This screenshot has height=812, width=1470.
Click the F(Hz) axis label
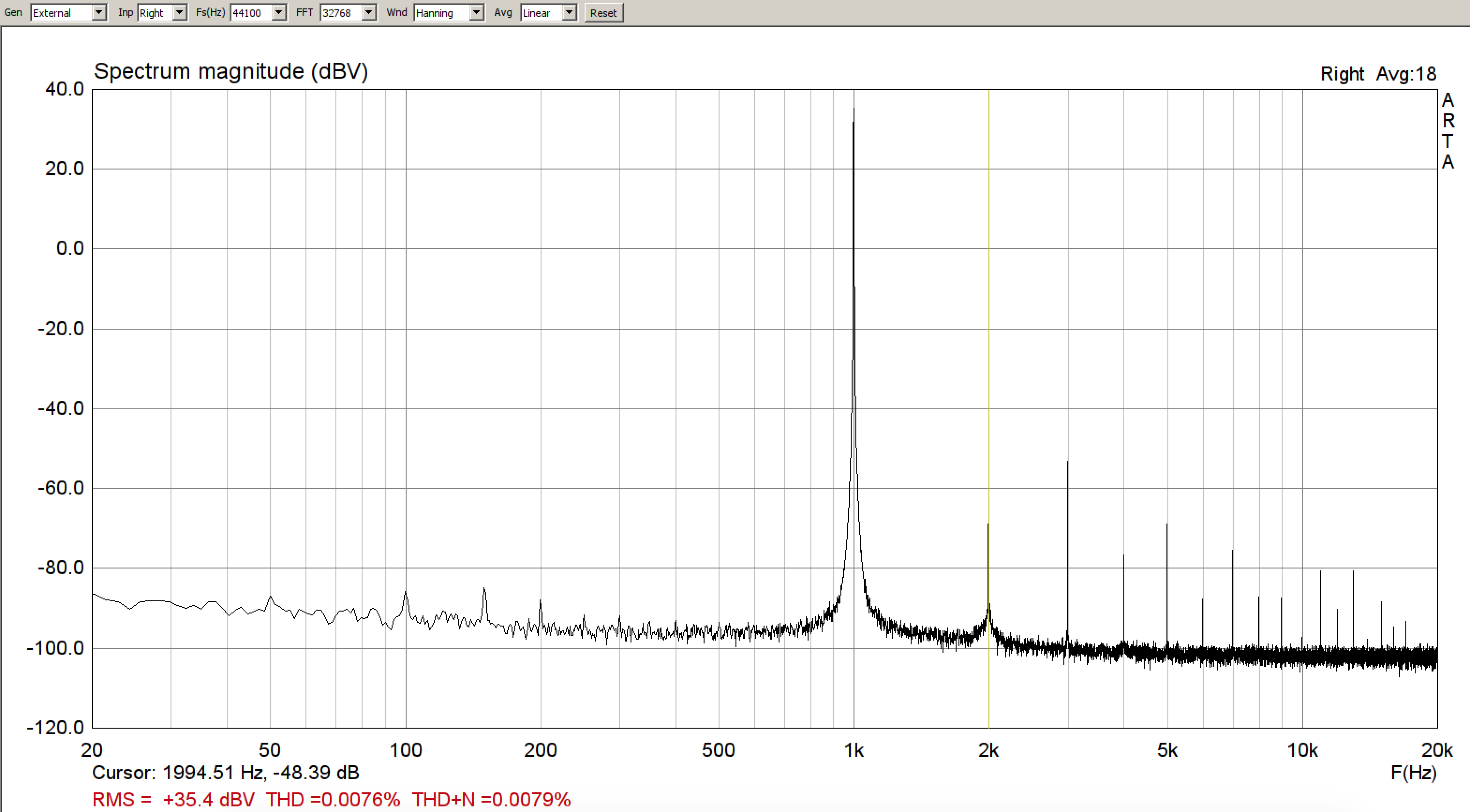pos(1413,773)
